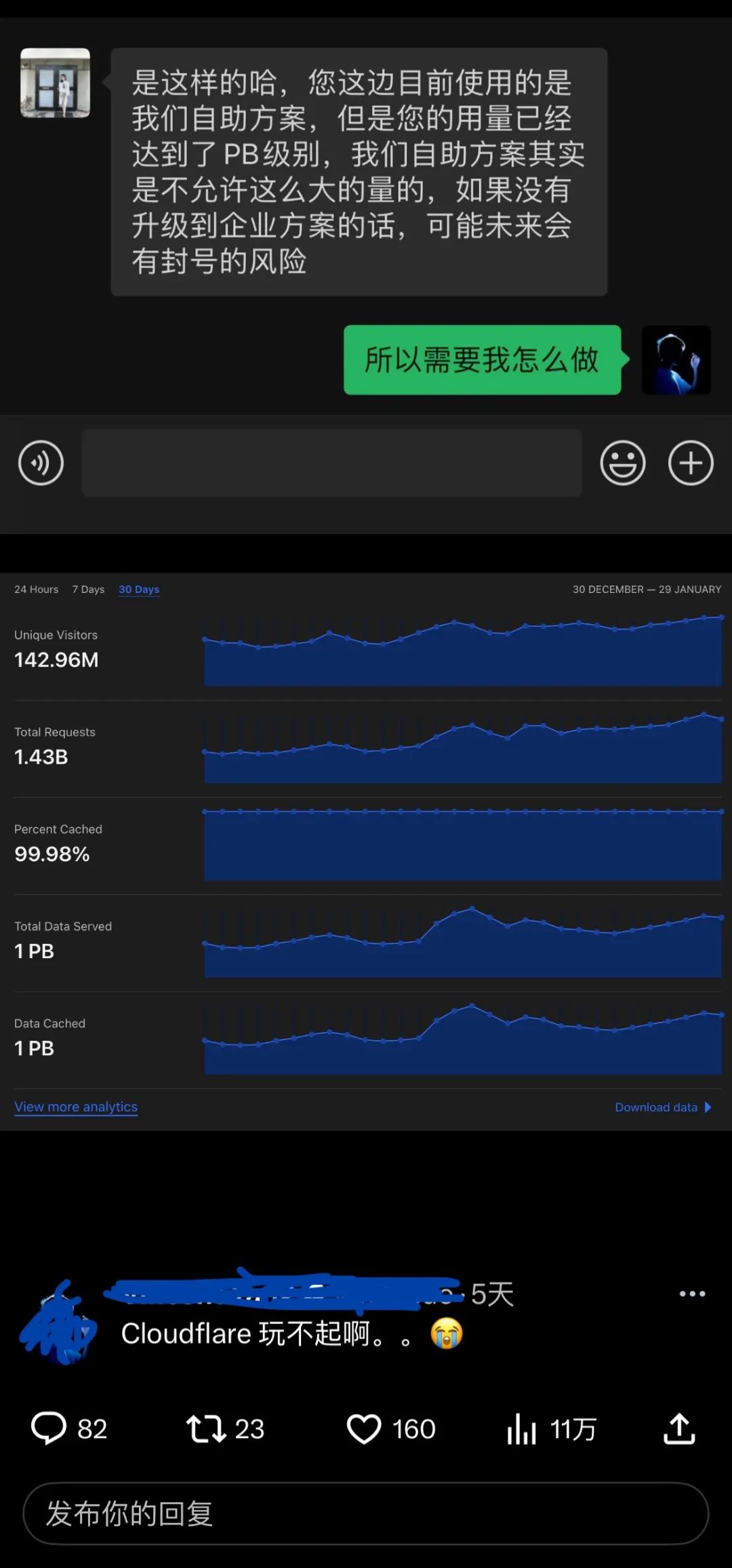Click the Percent Cached label
This screenshot has height=1568, width=732.
tap(58, 829)
